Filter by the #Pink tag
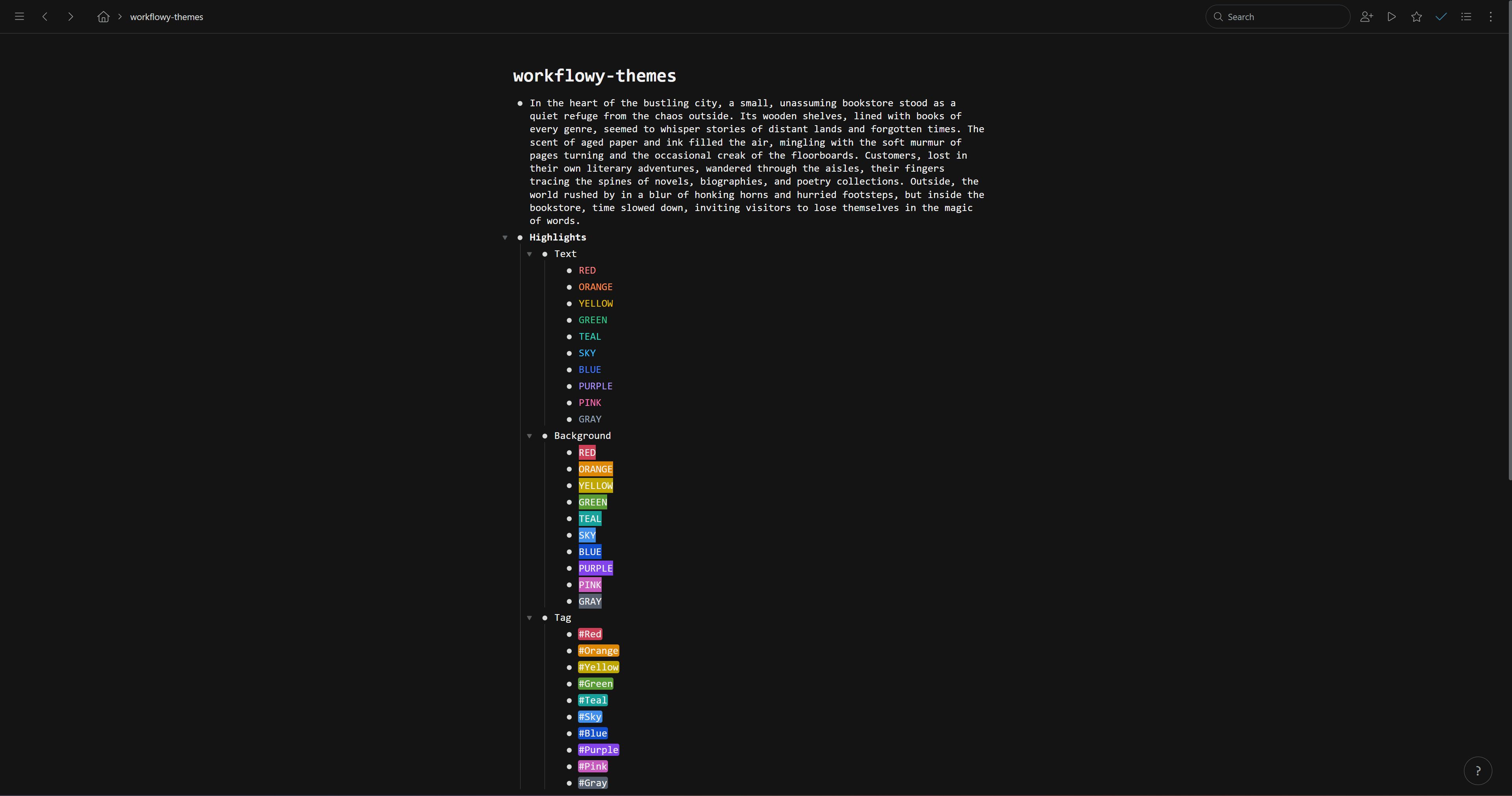Image resolution: width=1512 pixels, height=796 pixels. tap(593, 766)
